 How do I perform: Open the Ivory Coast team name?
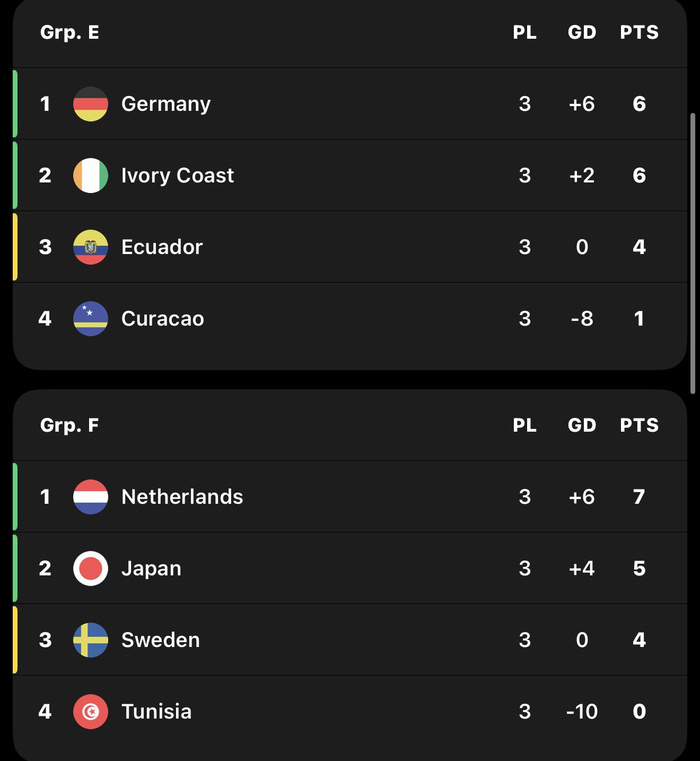(178, 176)
